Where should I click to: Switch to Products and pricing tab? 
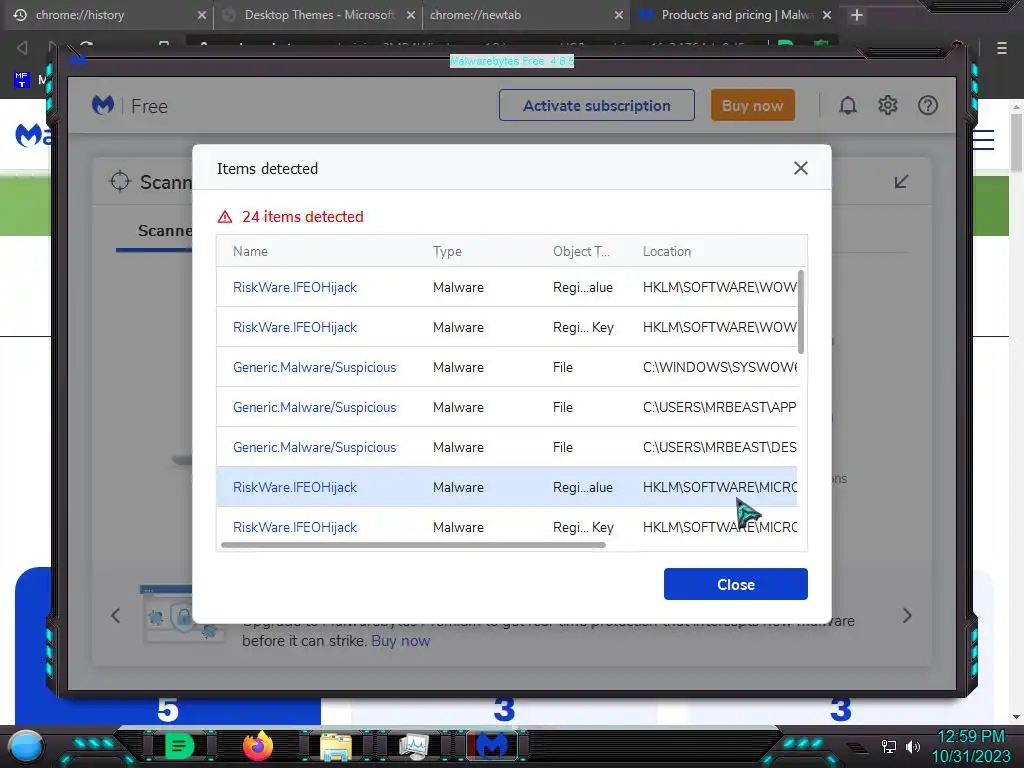[x=737, y=15]
